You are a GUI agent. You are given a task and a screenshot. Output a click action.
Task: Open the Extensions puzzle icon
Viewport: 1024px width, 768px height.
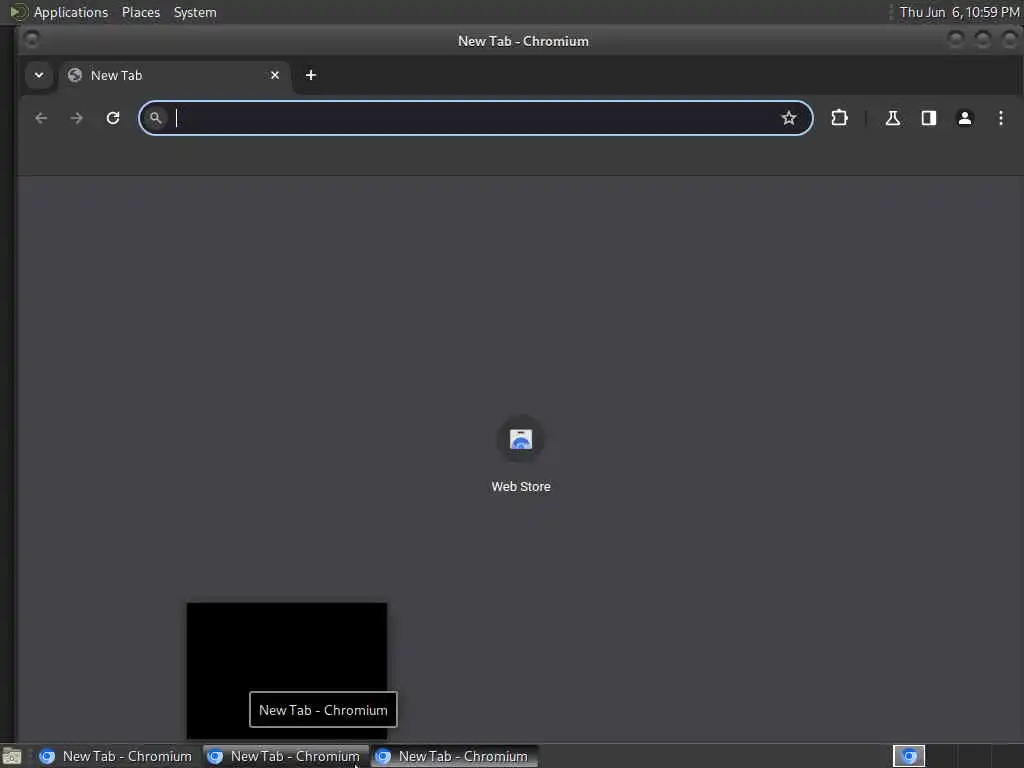click(x=839, y=118)
